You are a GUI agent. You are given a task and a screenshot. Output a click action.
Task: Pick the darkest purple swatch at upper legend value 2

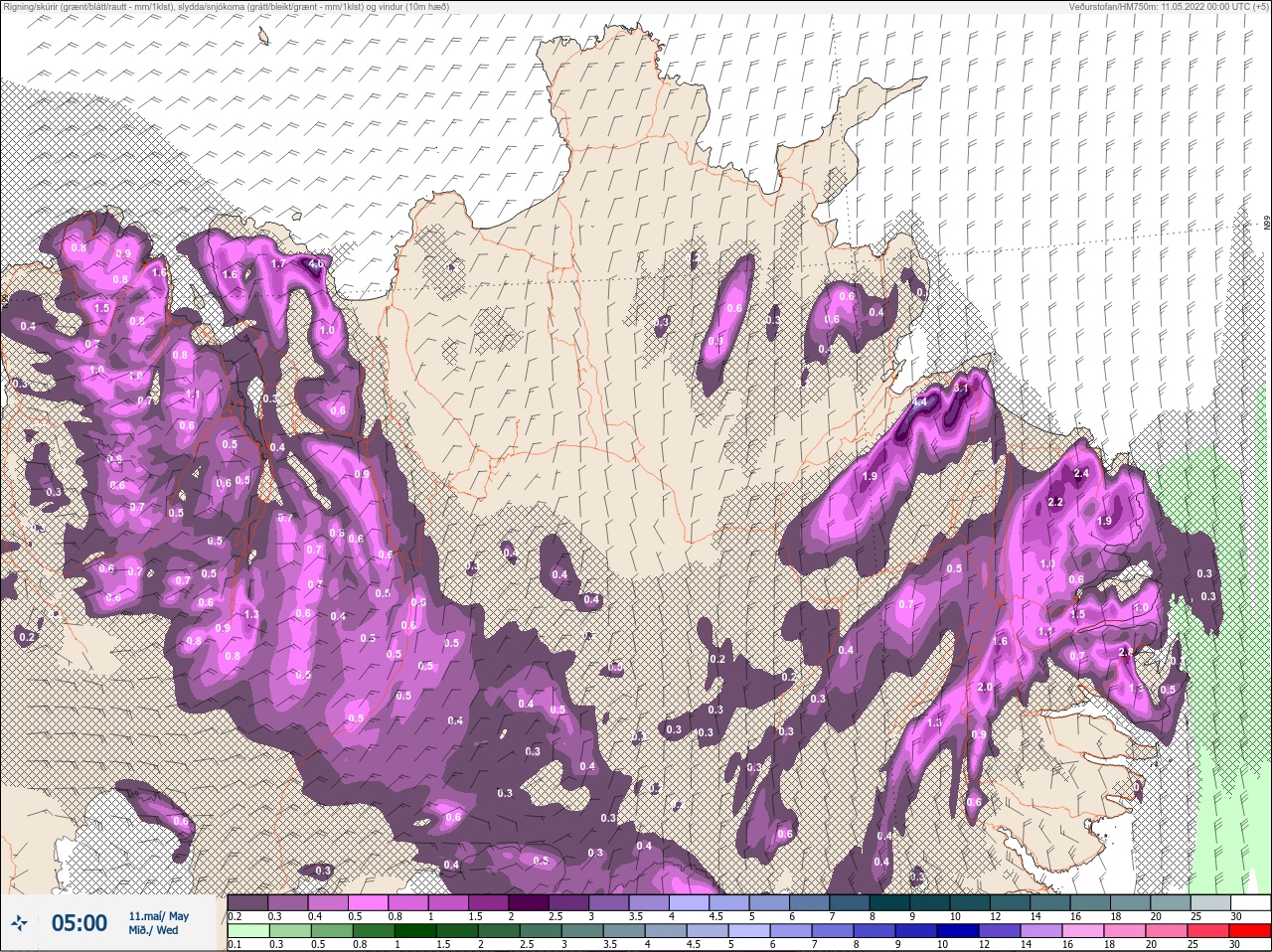point(531,902)
